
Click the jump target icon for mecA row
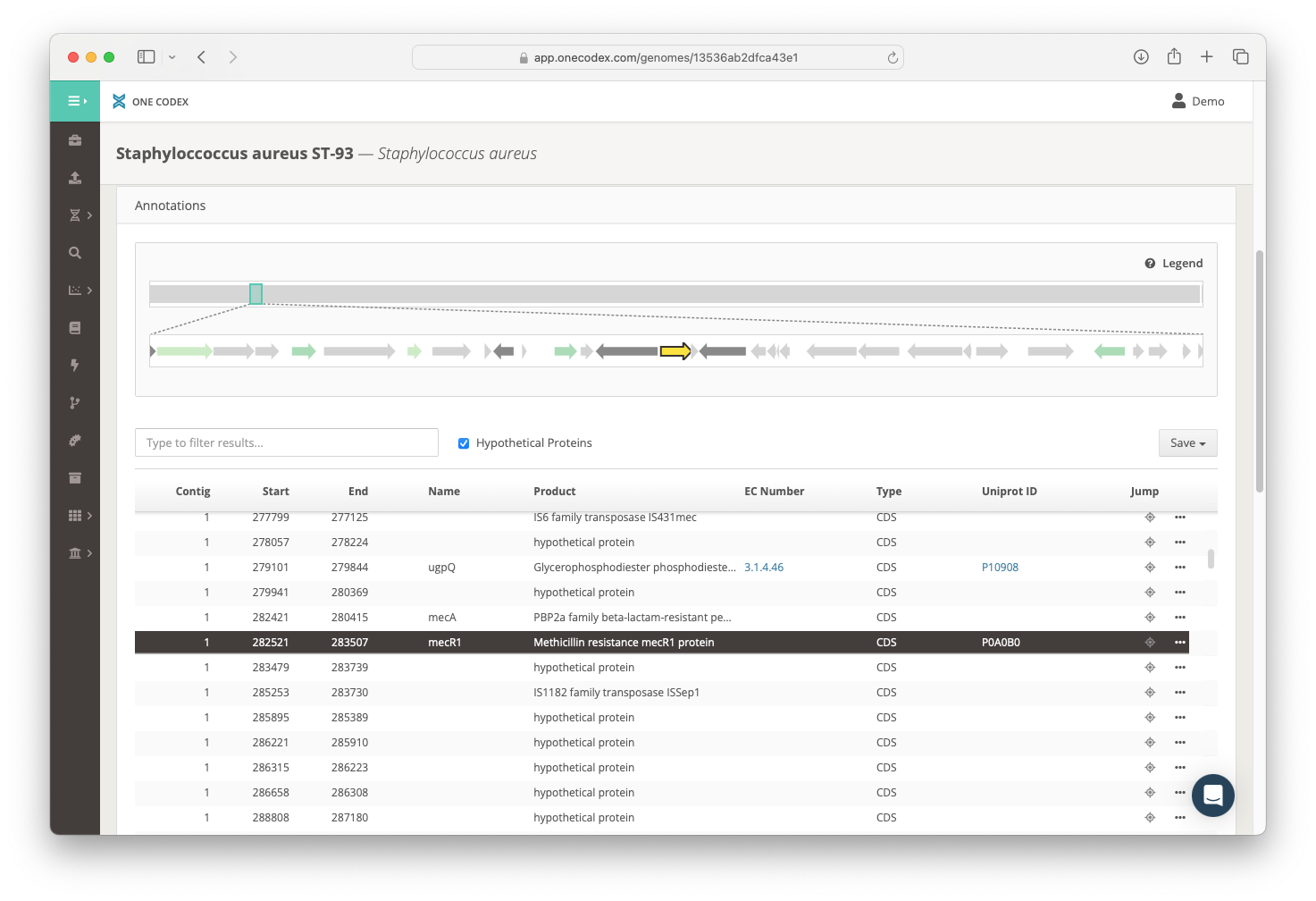coord(1150,618)
